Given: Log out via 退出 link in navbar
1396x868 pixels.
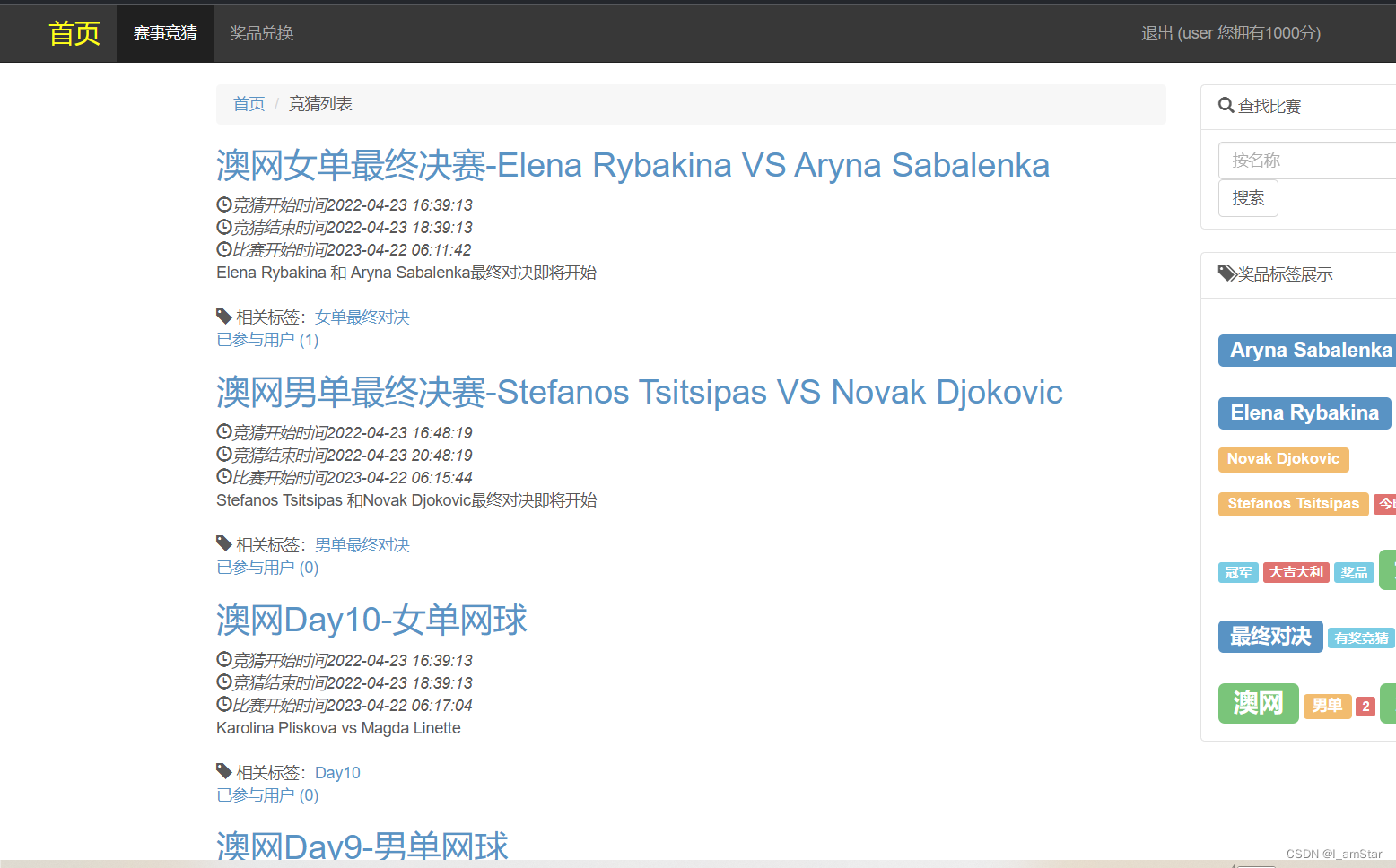Looking at the screenshot, I should coord(1231,33).
